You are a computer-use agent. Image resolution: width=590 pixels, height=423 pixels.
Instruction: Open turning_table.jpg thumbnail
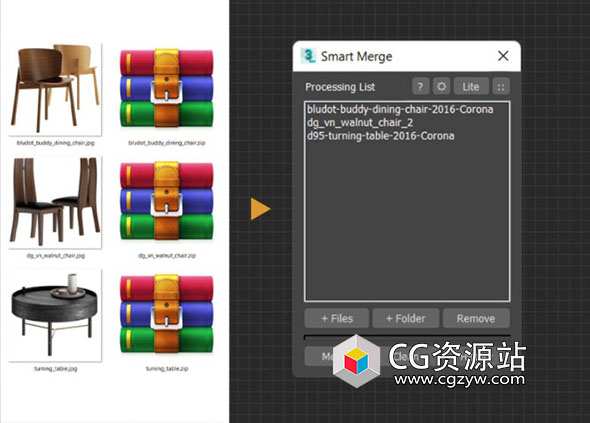coord(55,315)
